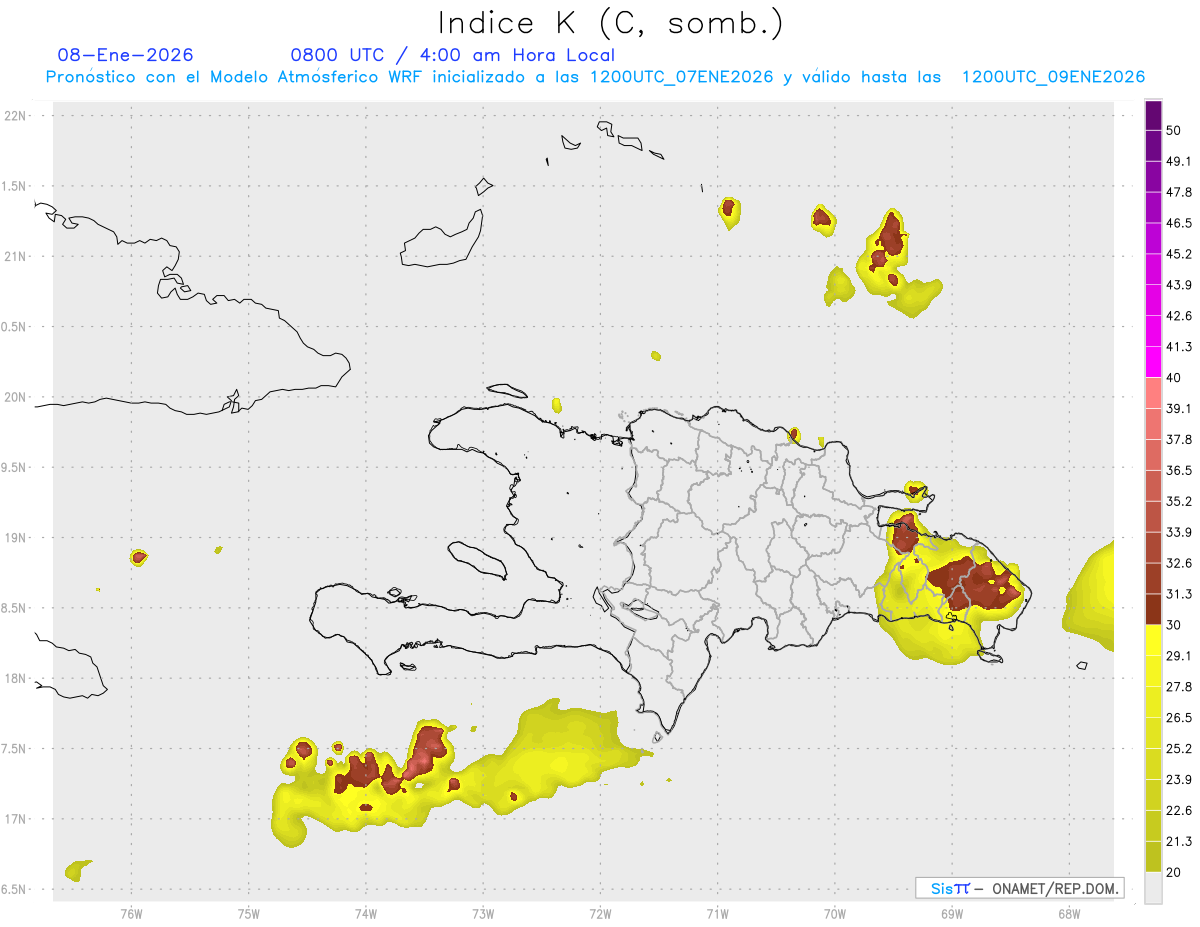
Task: Click the "32.6" color scale value
Action: point(1179,563)
